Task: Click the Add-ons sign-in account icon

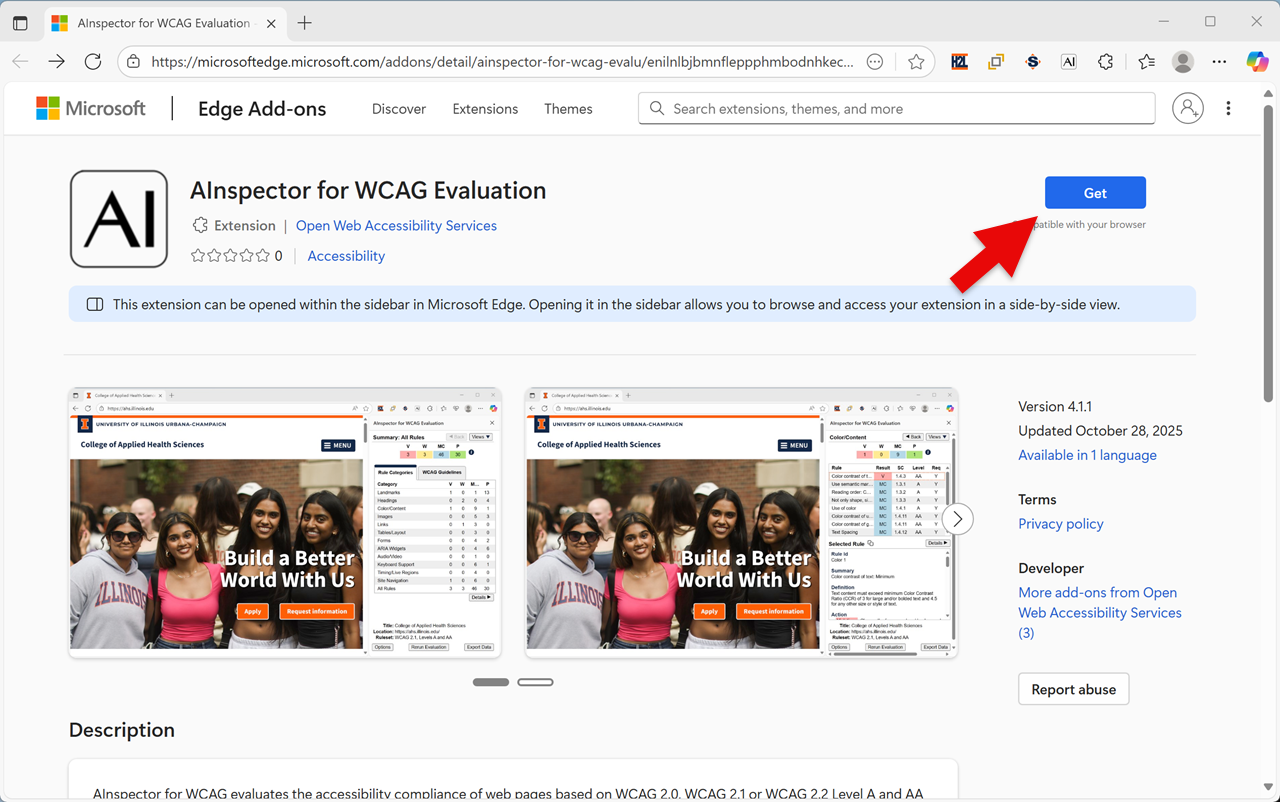Action: 1188,108
